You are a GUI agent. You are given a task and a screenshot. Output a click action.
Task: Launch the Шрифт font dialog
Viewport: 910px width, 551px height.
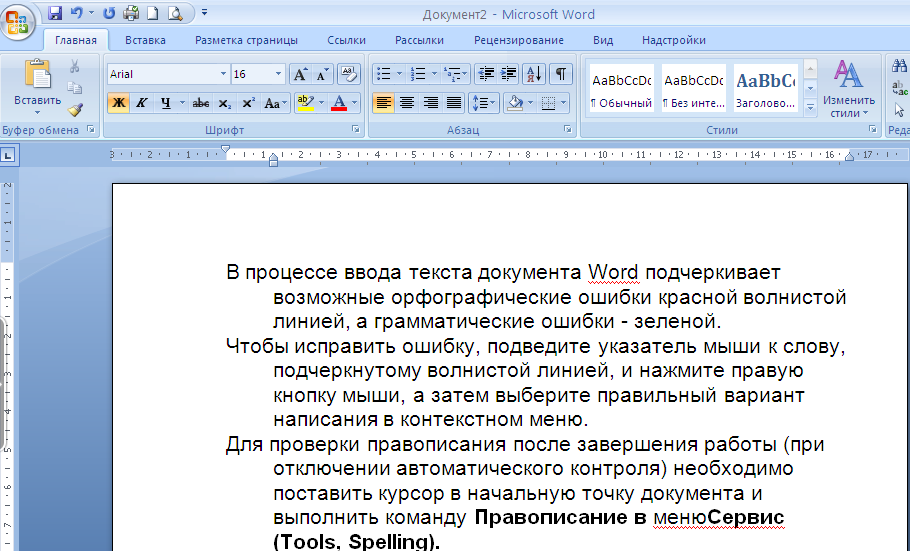tap(356, 129)
